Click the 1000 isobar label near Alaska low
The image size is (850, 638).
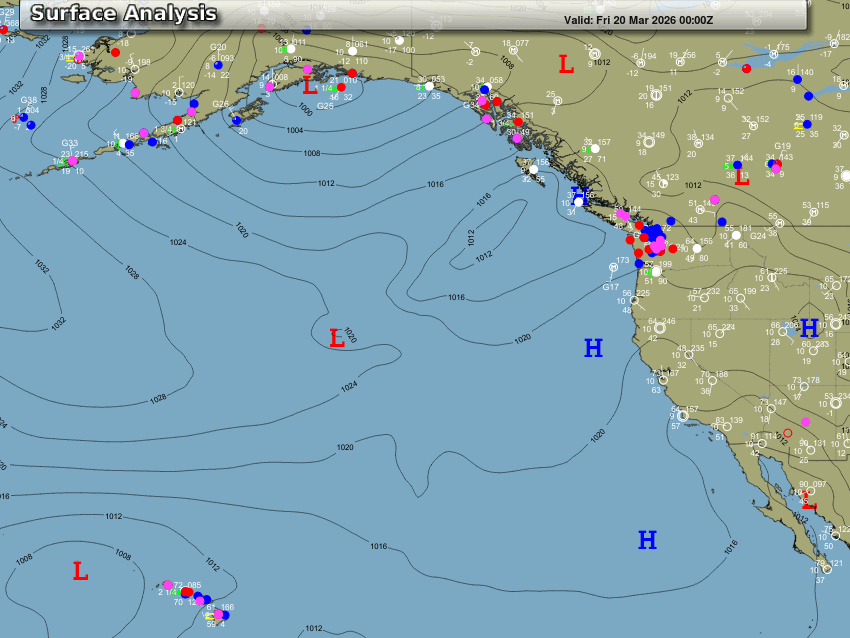pos(304,110)
